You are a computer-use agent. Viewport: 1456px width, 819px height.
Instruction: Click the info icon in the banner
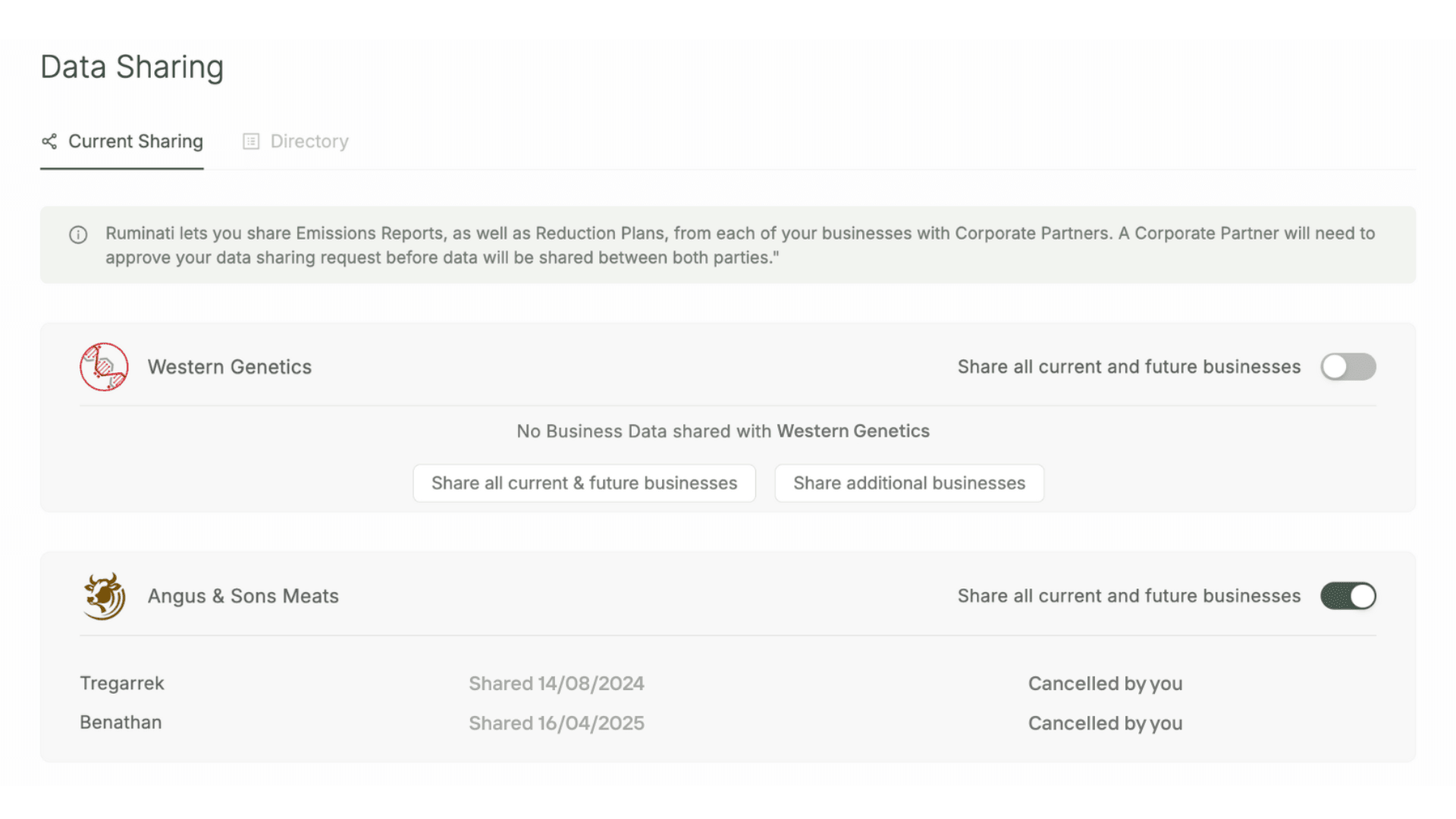(78, 235)
